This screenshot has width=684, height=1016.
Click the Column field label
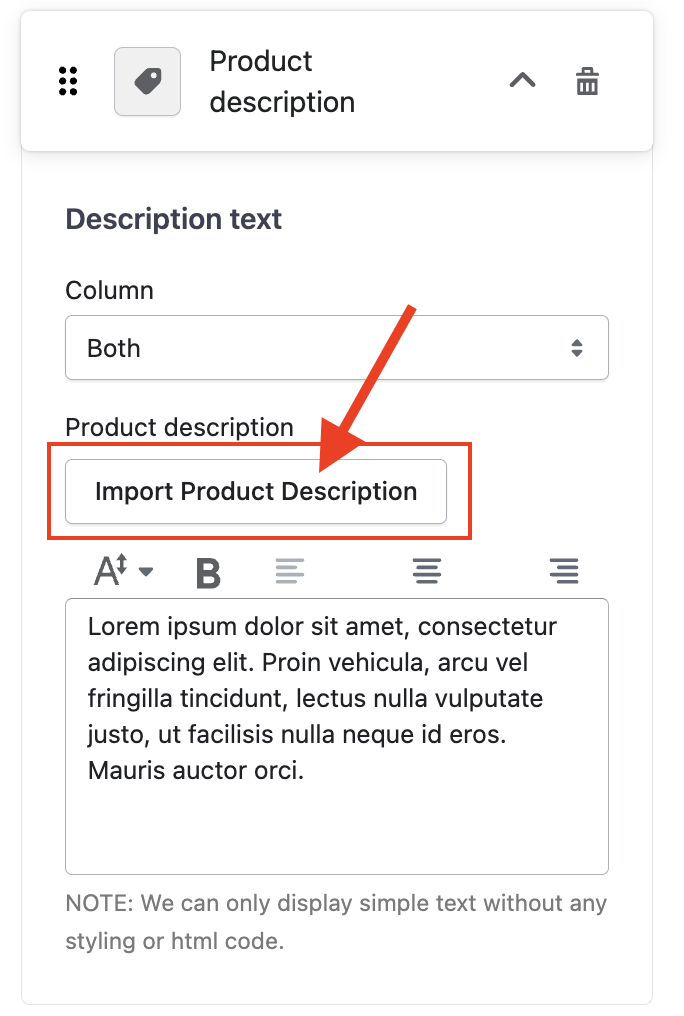pos(109,290)
